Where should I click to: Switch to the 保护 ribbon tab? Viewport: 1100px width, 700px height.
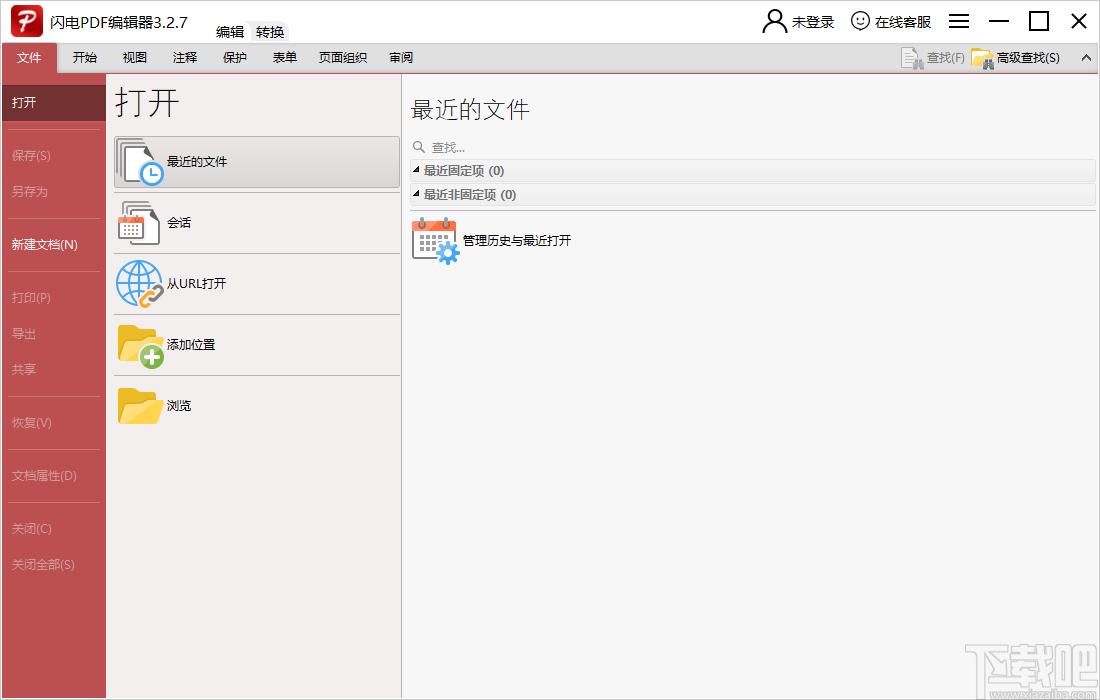click(234, 58)
